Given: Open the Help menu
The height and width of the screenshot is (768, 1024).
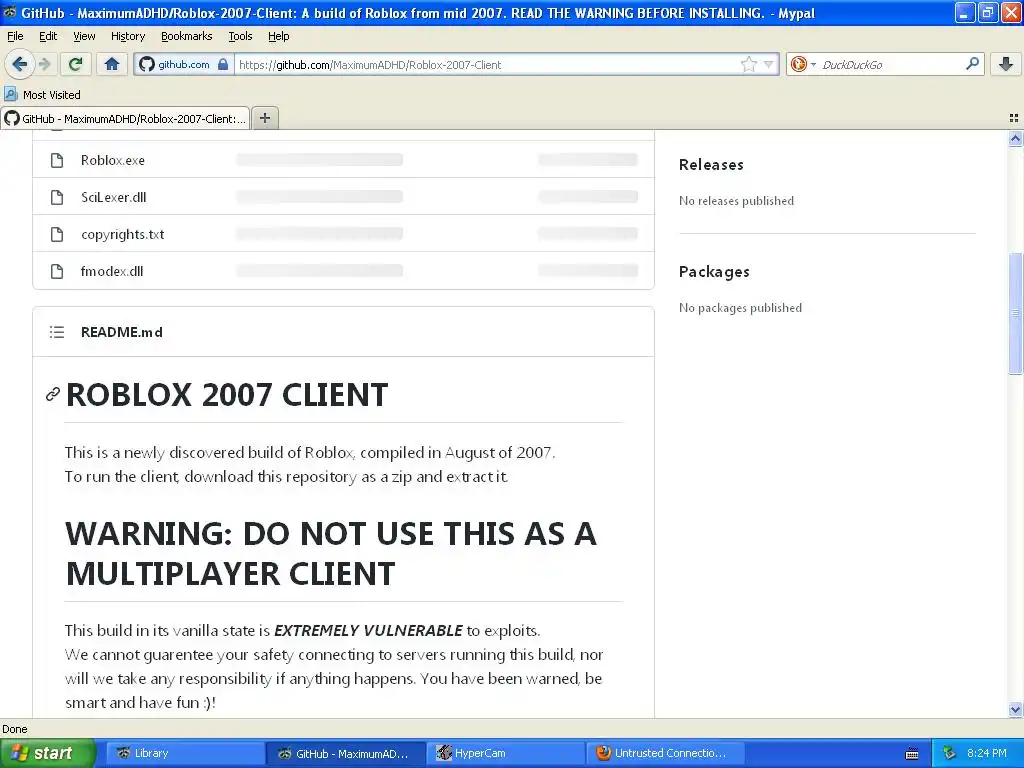Looking at the screenshot, I should point(279,37).
